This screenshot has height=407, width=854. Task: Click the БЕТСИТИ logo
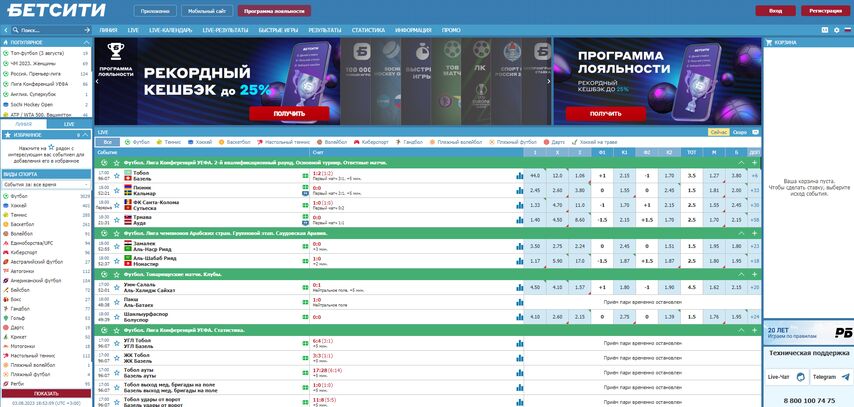pos(57,10)
